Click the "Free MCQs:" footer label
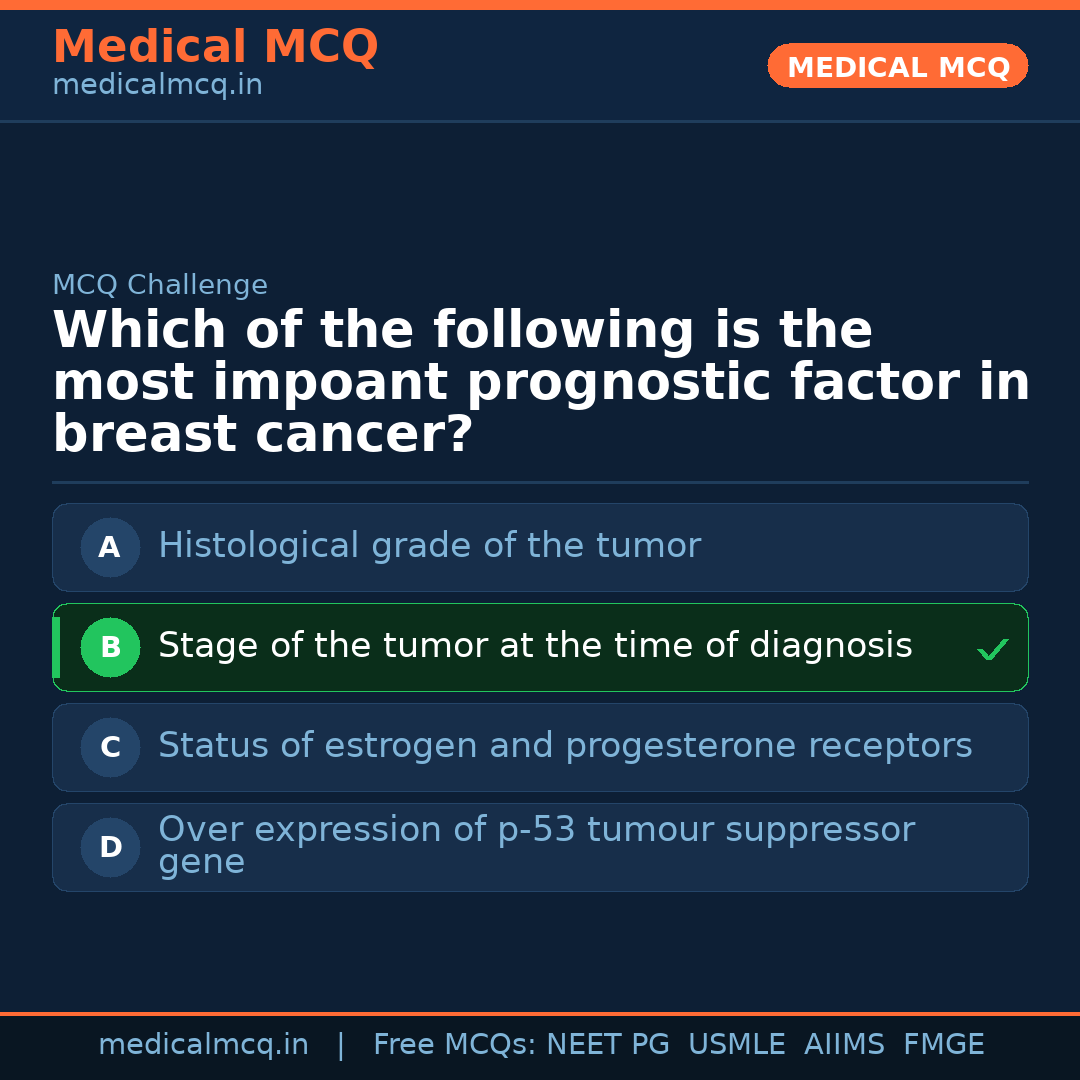 [x=455, y=1045]
